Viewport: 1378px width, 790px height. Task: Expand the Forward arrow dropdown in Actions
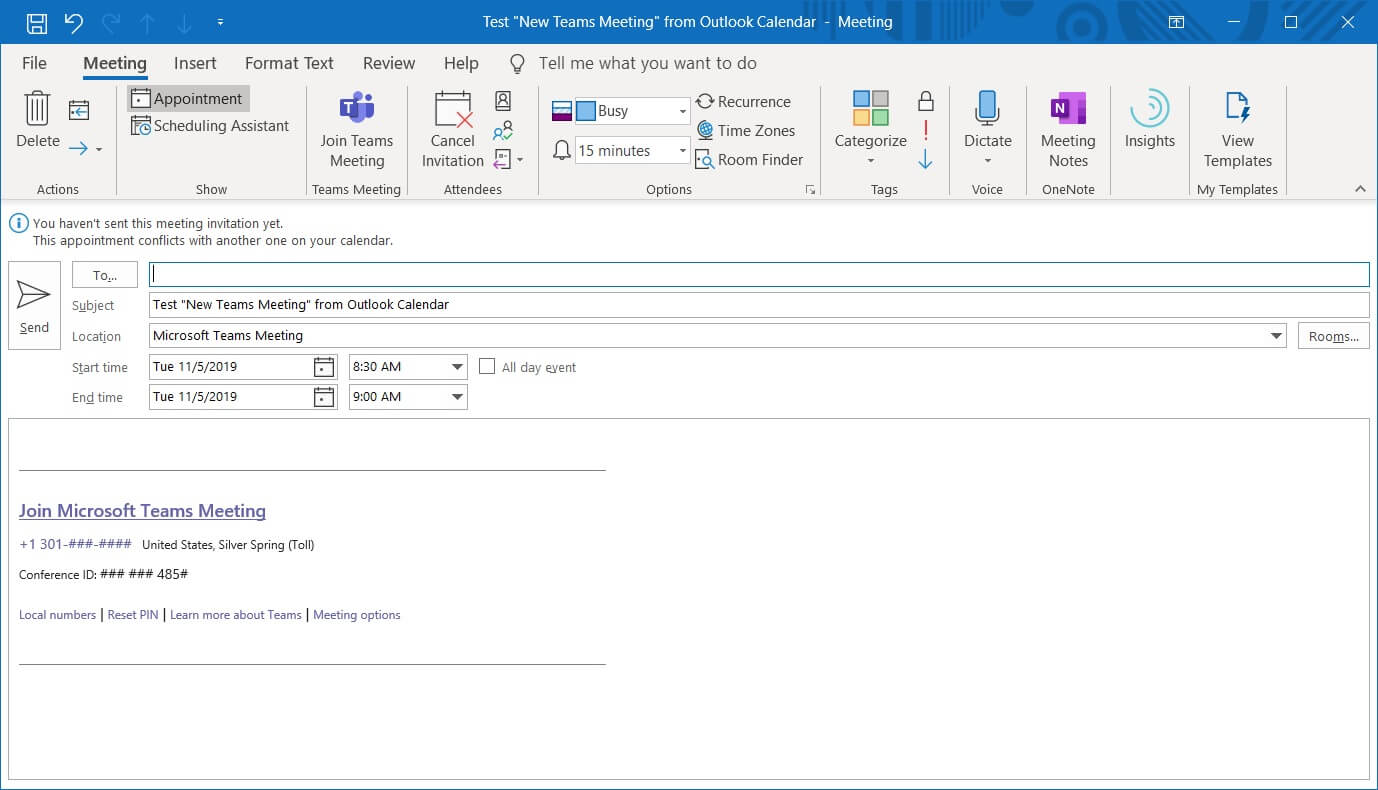98,150
